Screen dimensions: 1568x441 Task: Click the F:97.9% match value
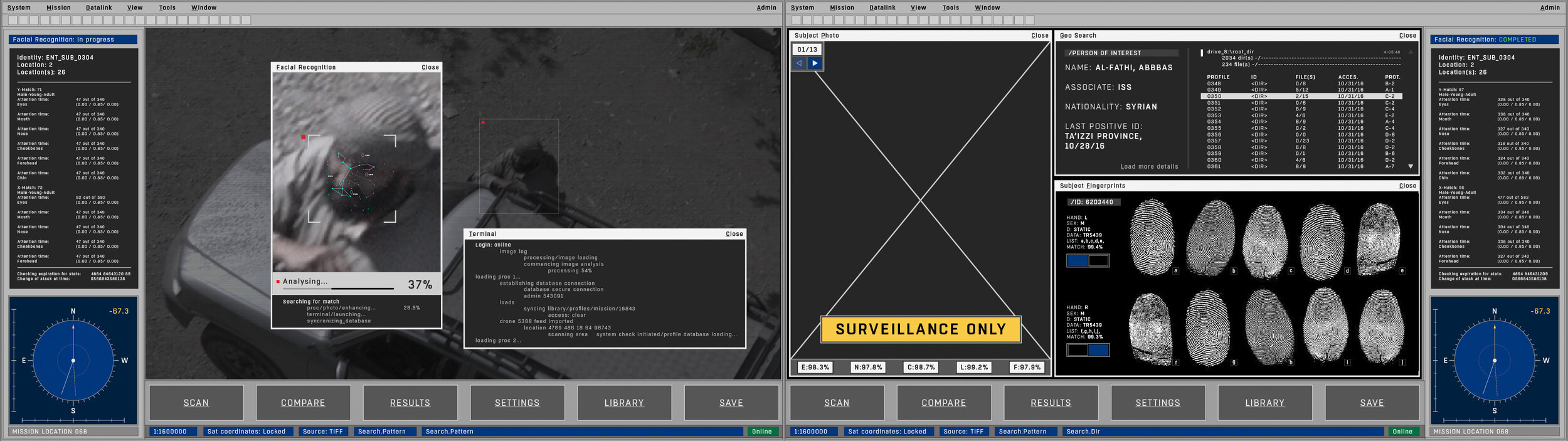1027,368
